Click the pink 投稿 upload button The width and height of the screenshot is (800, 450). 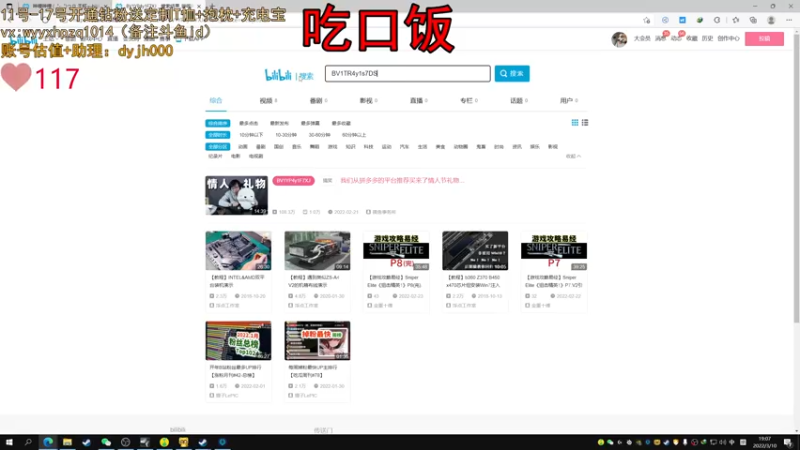(x=764, y=39)
